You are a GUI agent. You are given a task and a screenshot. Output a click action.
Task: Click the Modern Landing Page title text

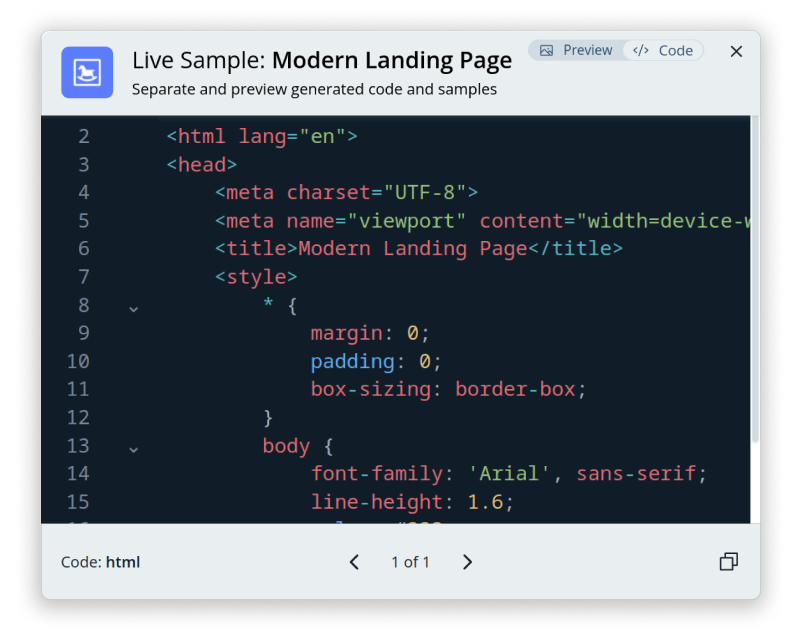pos(391,60)
